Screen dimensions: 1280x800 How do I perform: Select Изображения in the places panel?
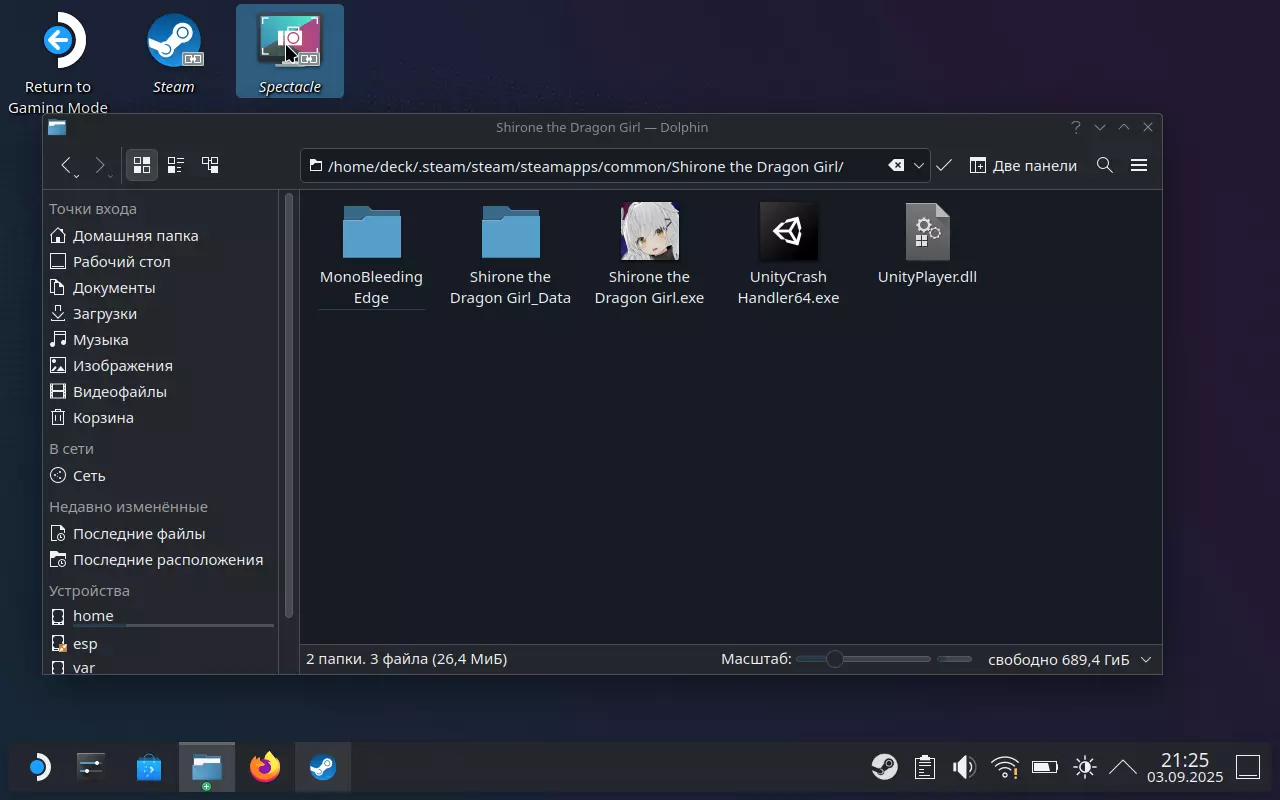point(161,366)
